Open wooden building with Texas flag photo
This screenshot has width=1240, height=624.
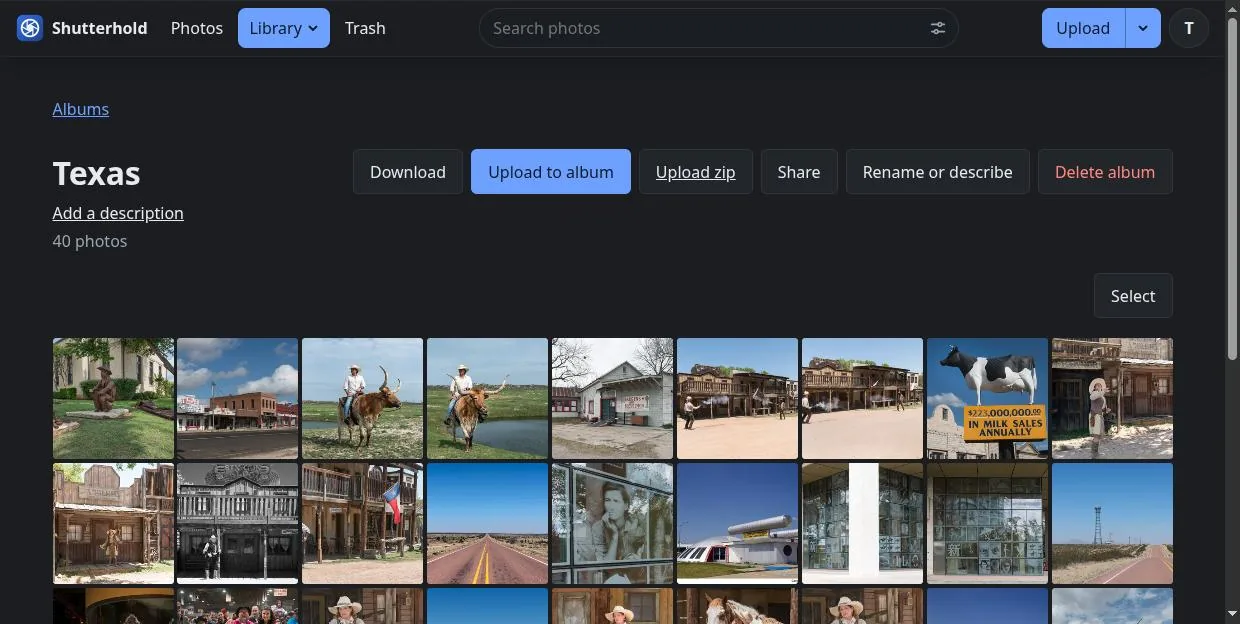[363, 523]
